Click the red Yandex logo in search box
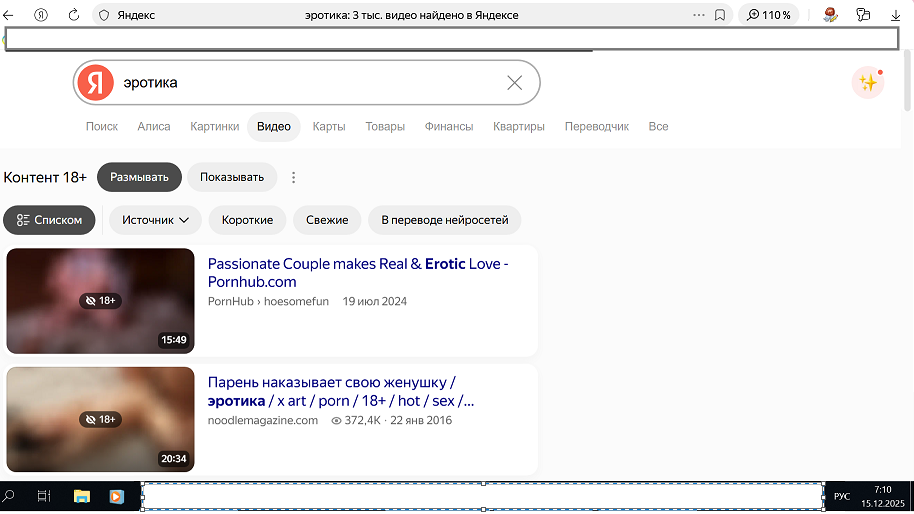The height and width of the screenshot is (514, 914). (x=96, y=83)
